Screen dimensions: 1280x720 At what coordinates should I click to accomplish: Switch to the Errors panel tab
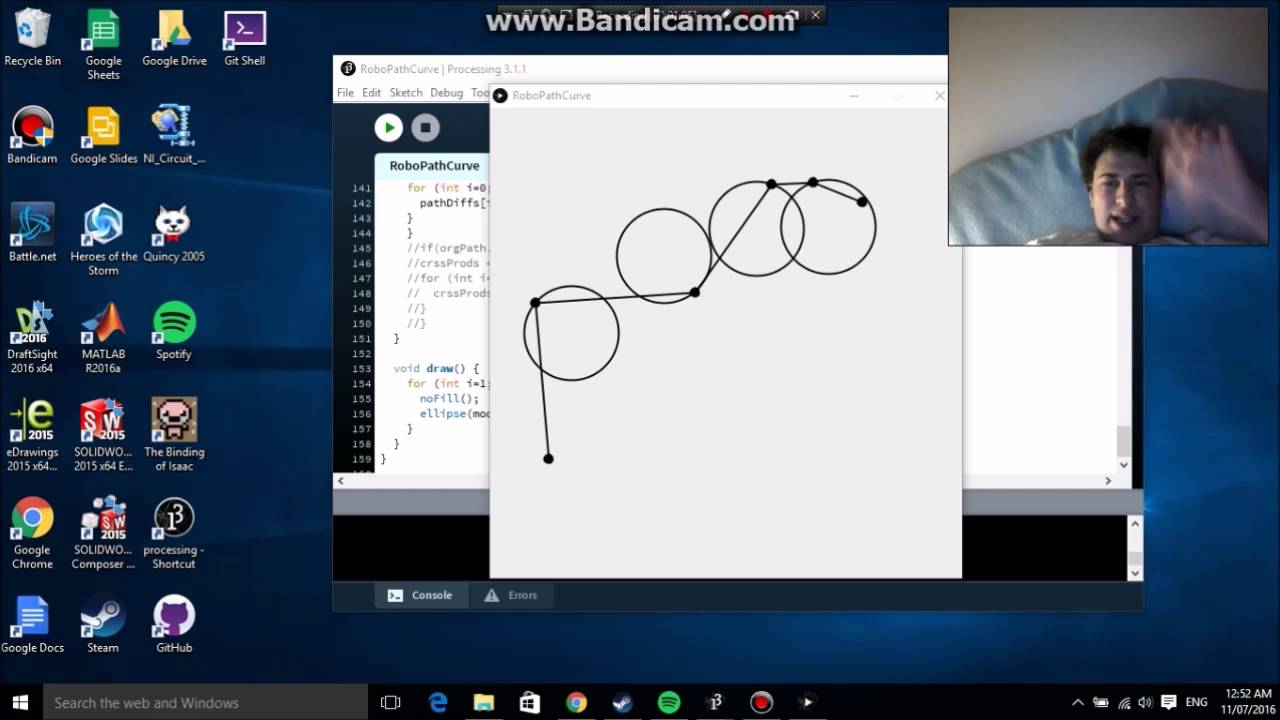[511, 595]
